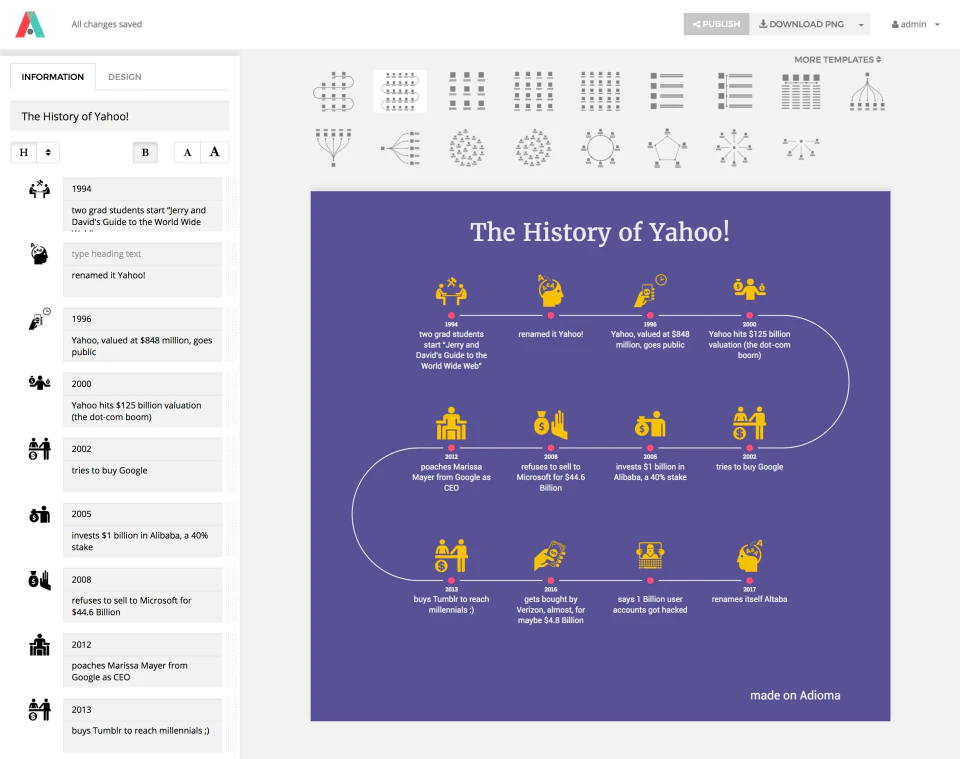Click the Download PNG button
The image size is (960, 759).
[x=801, y=24]
